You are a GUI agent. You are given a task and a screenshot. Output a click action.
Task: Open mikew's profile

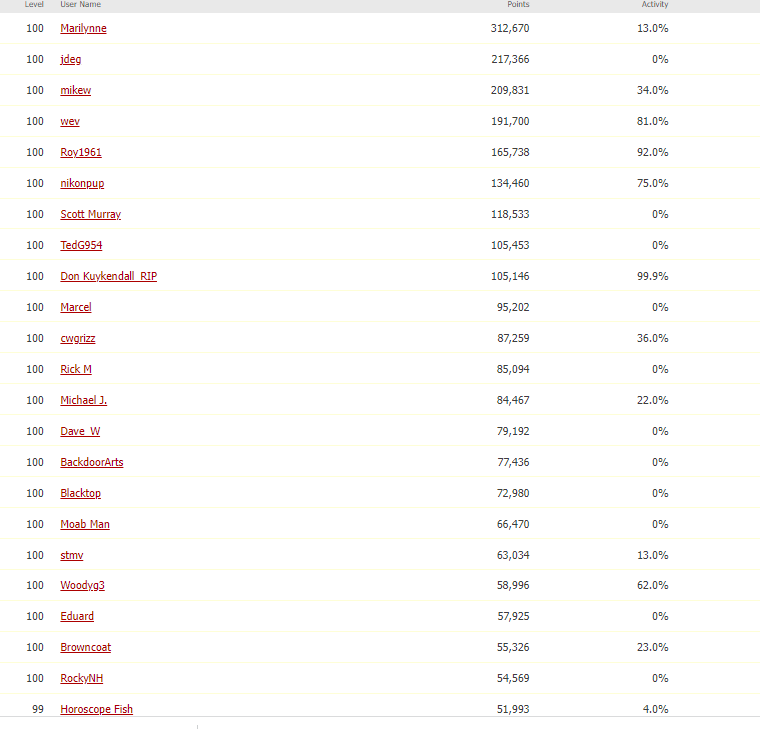[75, 90]
